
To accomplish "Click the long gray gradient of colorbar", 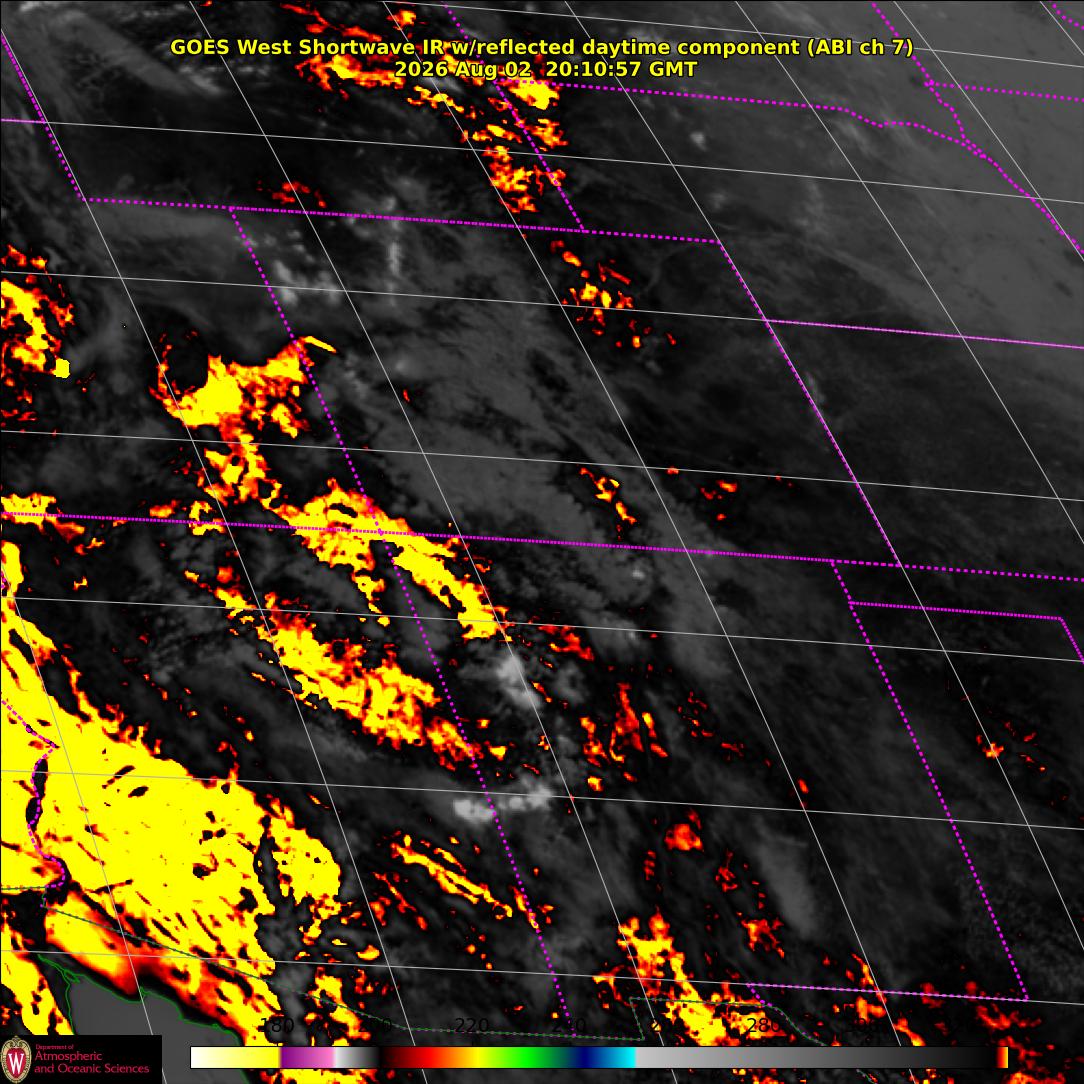I will click(x=816, y=1058).
